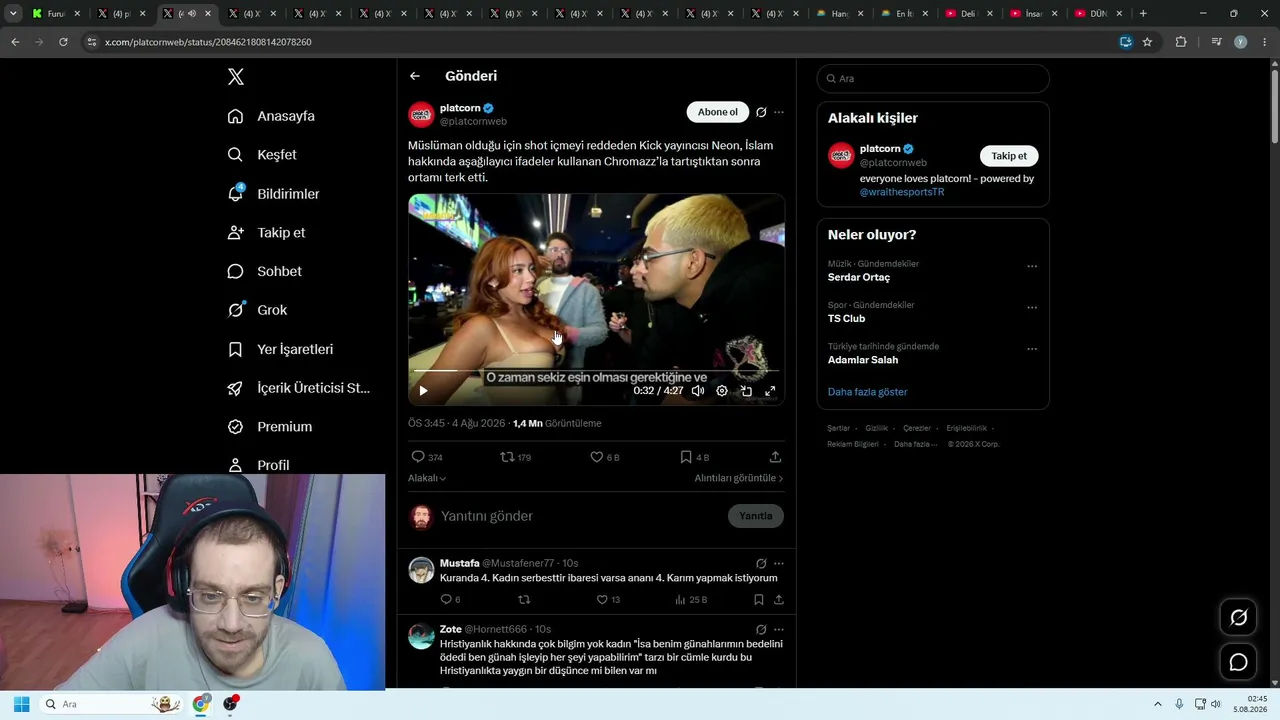Open the Chrome extensions menu
This screenshot has height=720, width=1280.
point(1181,42)
